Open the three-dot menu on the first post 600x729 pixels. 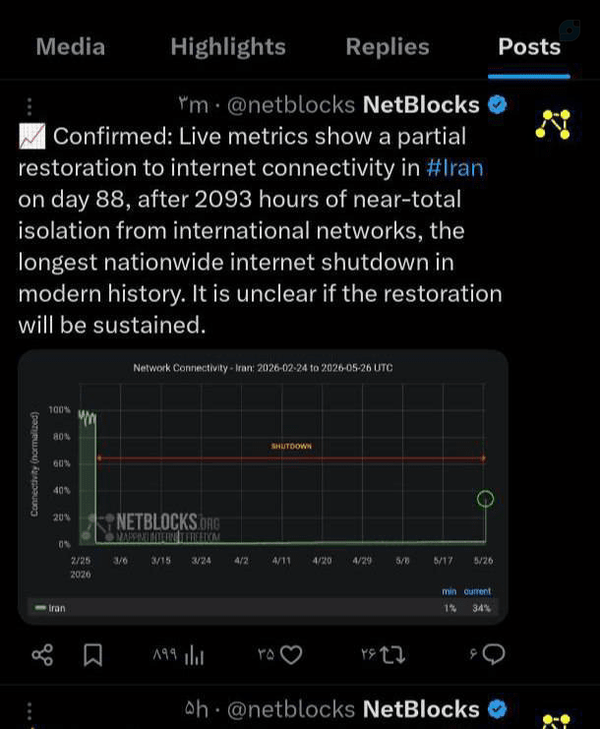29,106
